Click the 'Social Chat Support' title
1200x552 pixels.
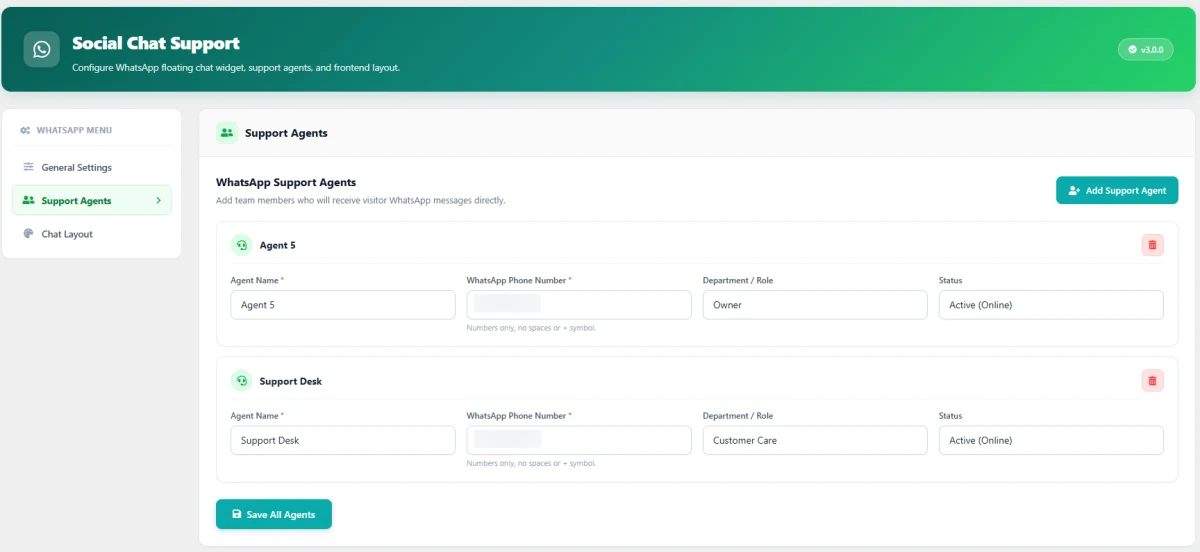[156, 43]
